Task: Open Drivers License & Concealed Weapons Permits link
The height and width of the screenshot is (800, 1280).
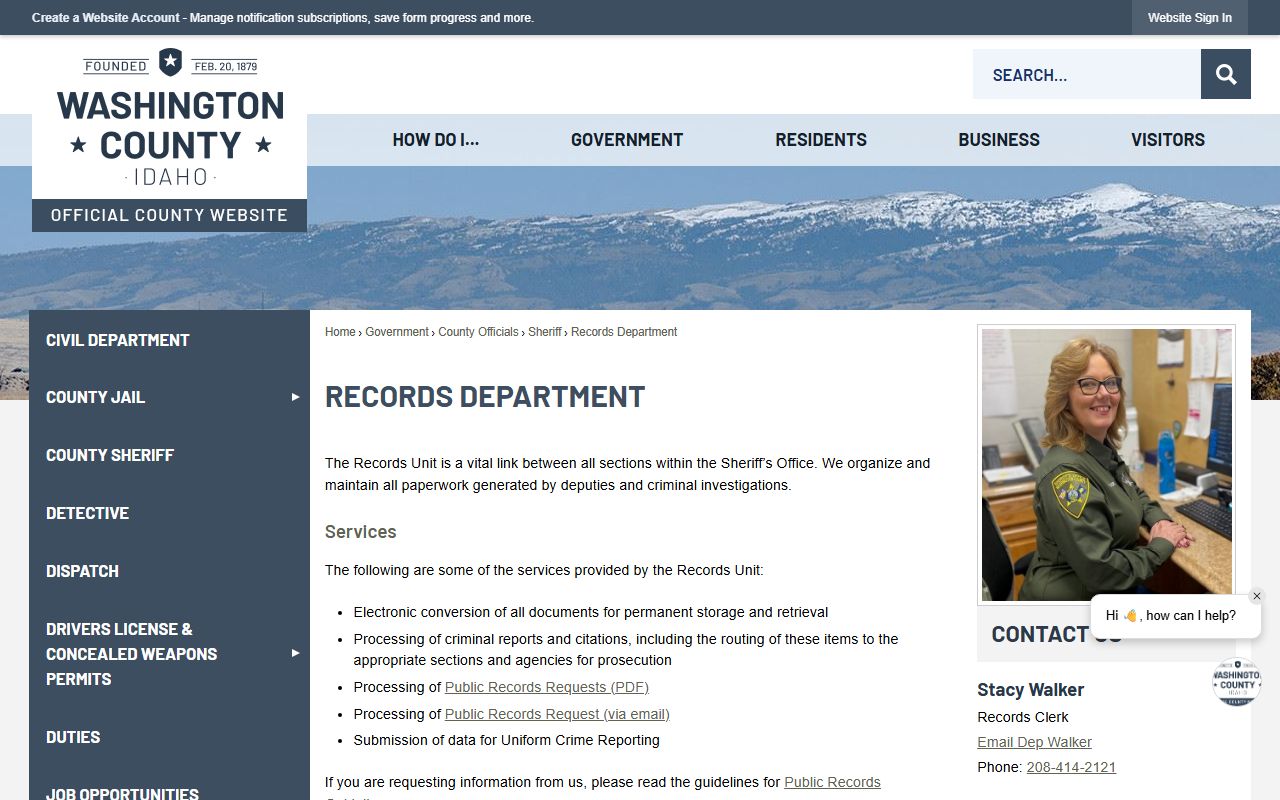Action: tap(132, 654)
